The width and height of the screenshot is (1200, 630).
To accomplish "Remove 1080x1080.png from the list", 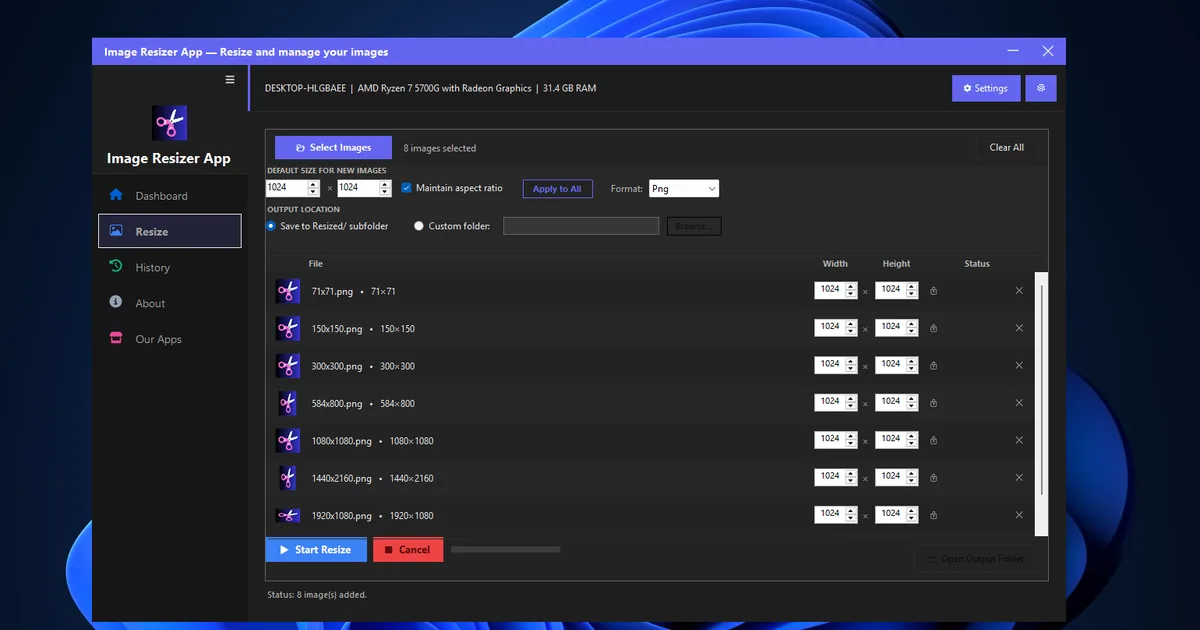I will tap(1019, 441).
